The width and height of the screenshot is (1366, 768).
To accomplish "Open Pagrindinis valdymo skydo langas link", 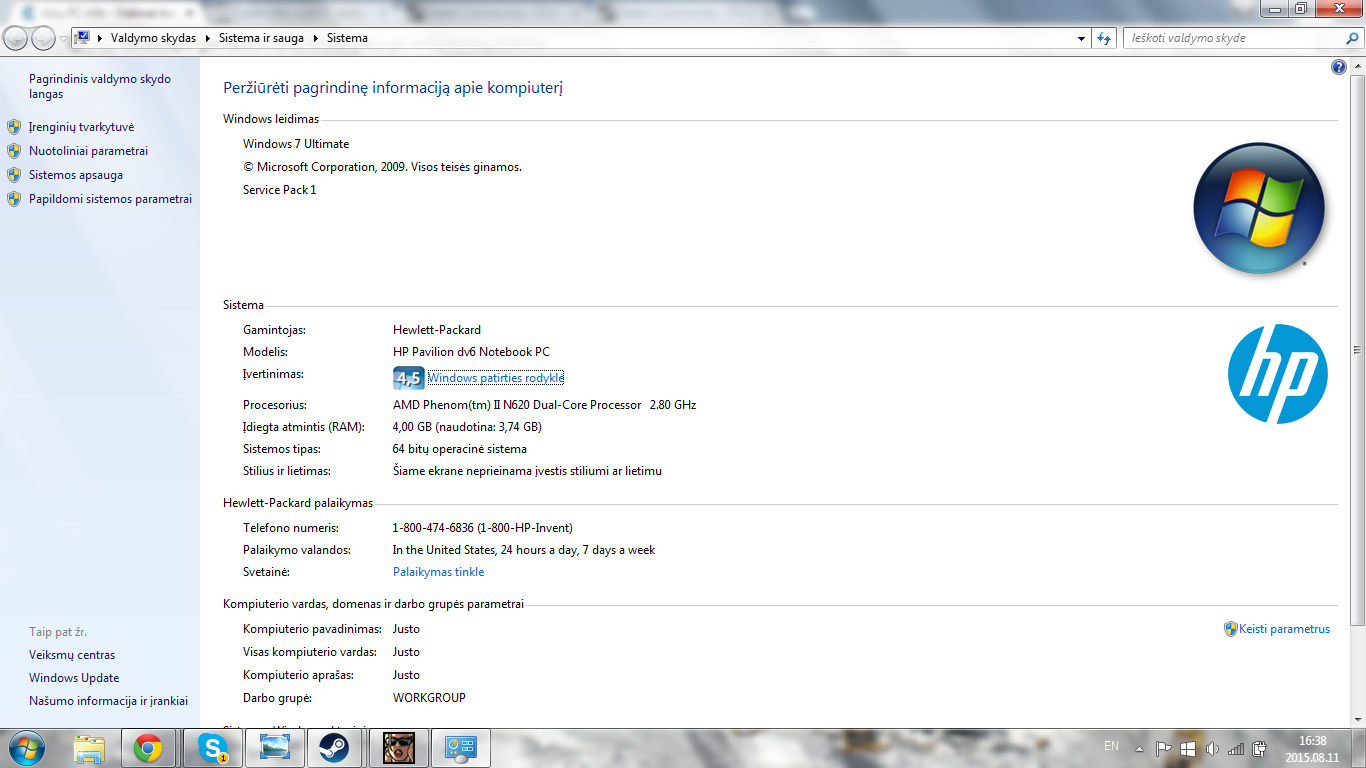I will pos(100,86).
